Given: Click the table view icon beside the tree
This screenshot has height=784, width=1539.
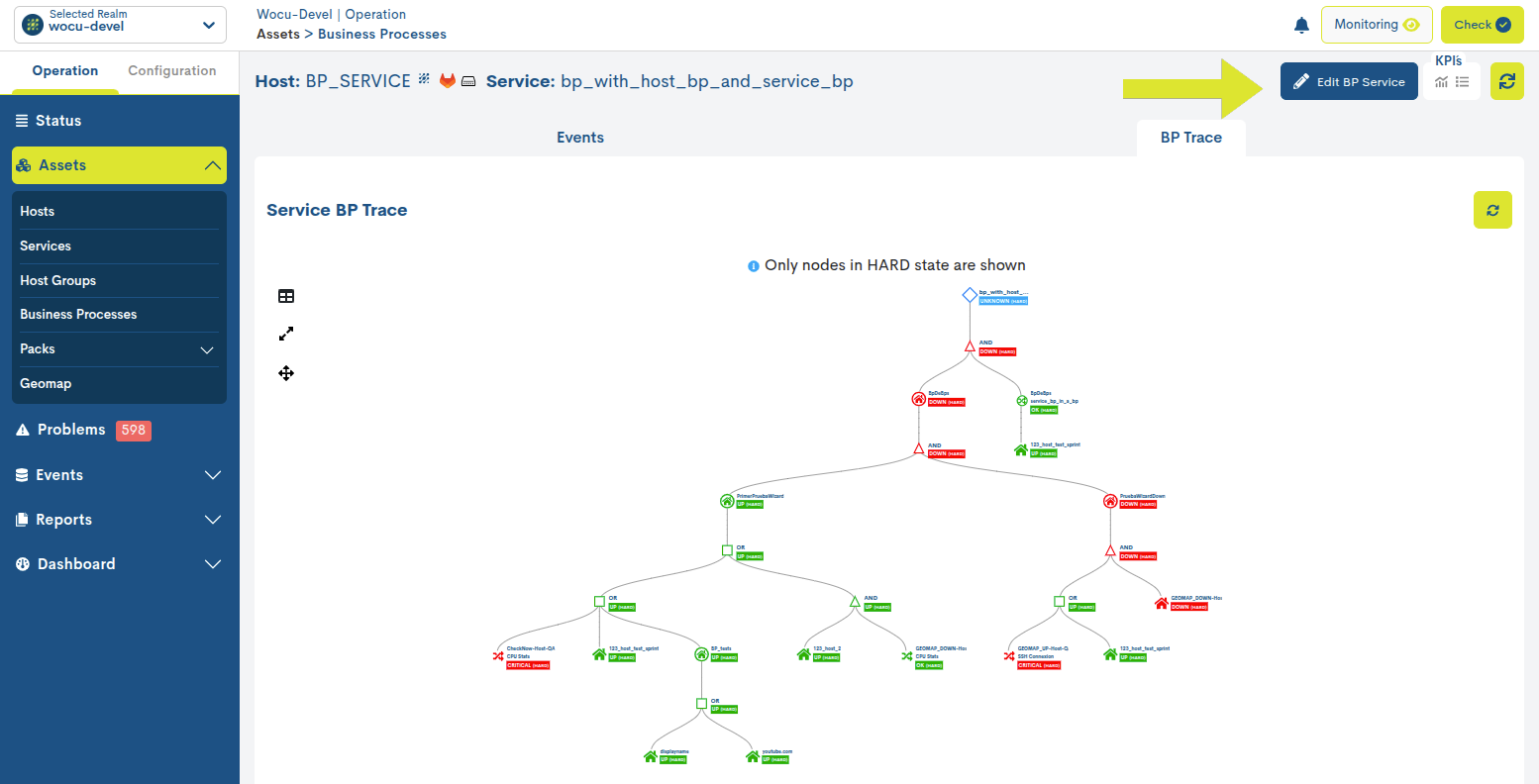Looking at the screenshot, I should click(x=286, y=296).
